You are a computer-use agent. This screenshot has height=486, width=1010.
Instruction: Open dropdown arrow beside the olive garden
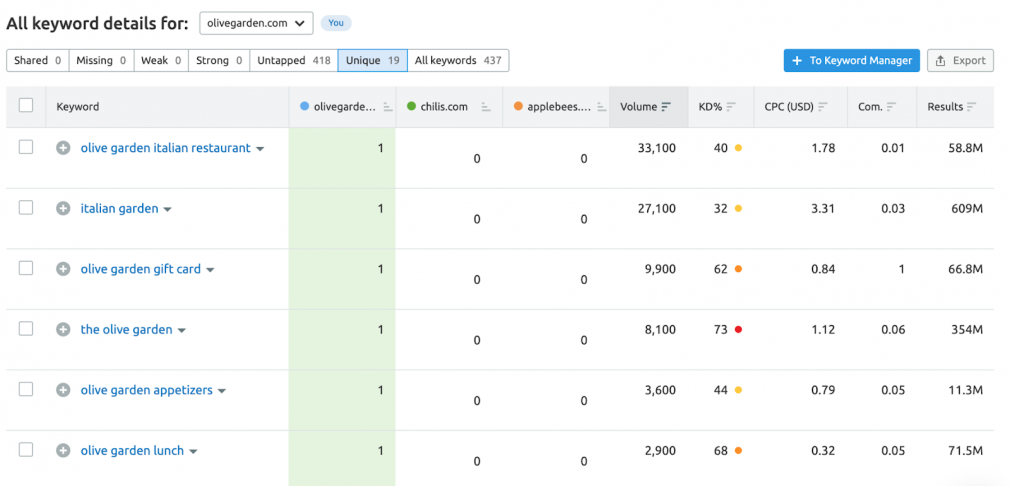click(182, 330)
